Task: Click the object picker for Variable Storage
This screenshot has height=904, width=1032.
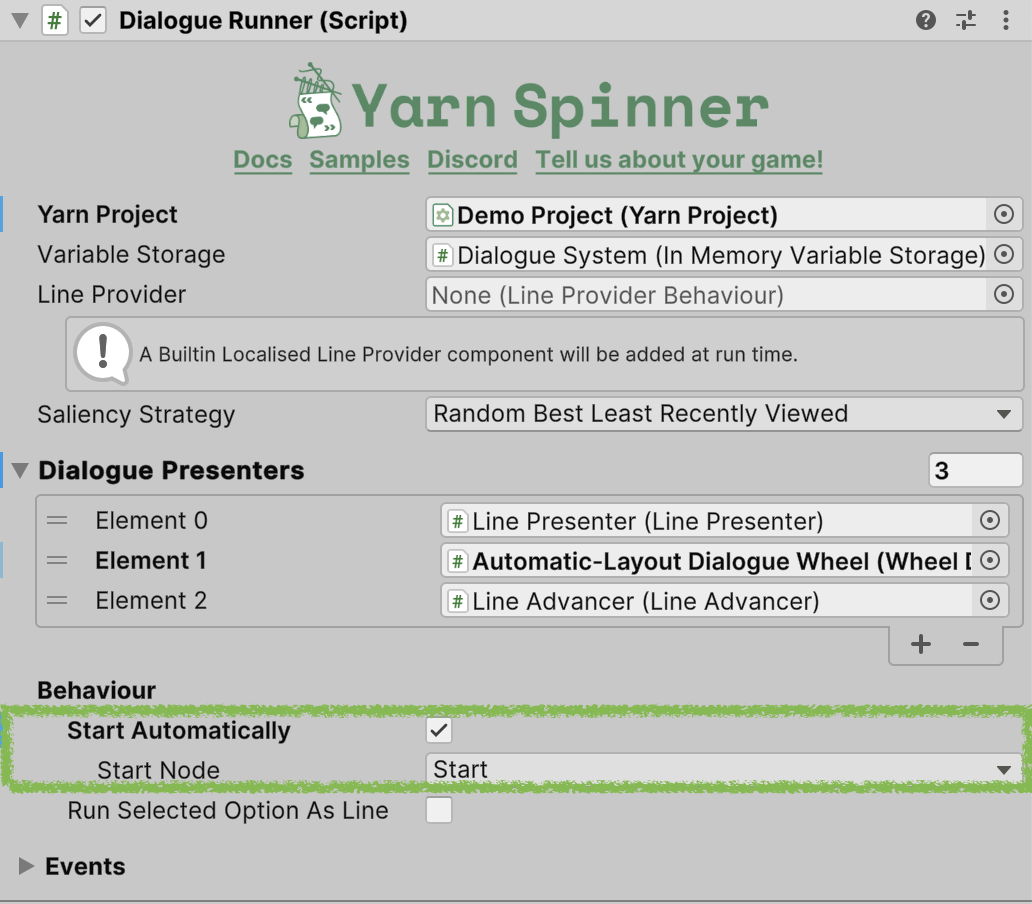Action: [1004, 255]
